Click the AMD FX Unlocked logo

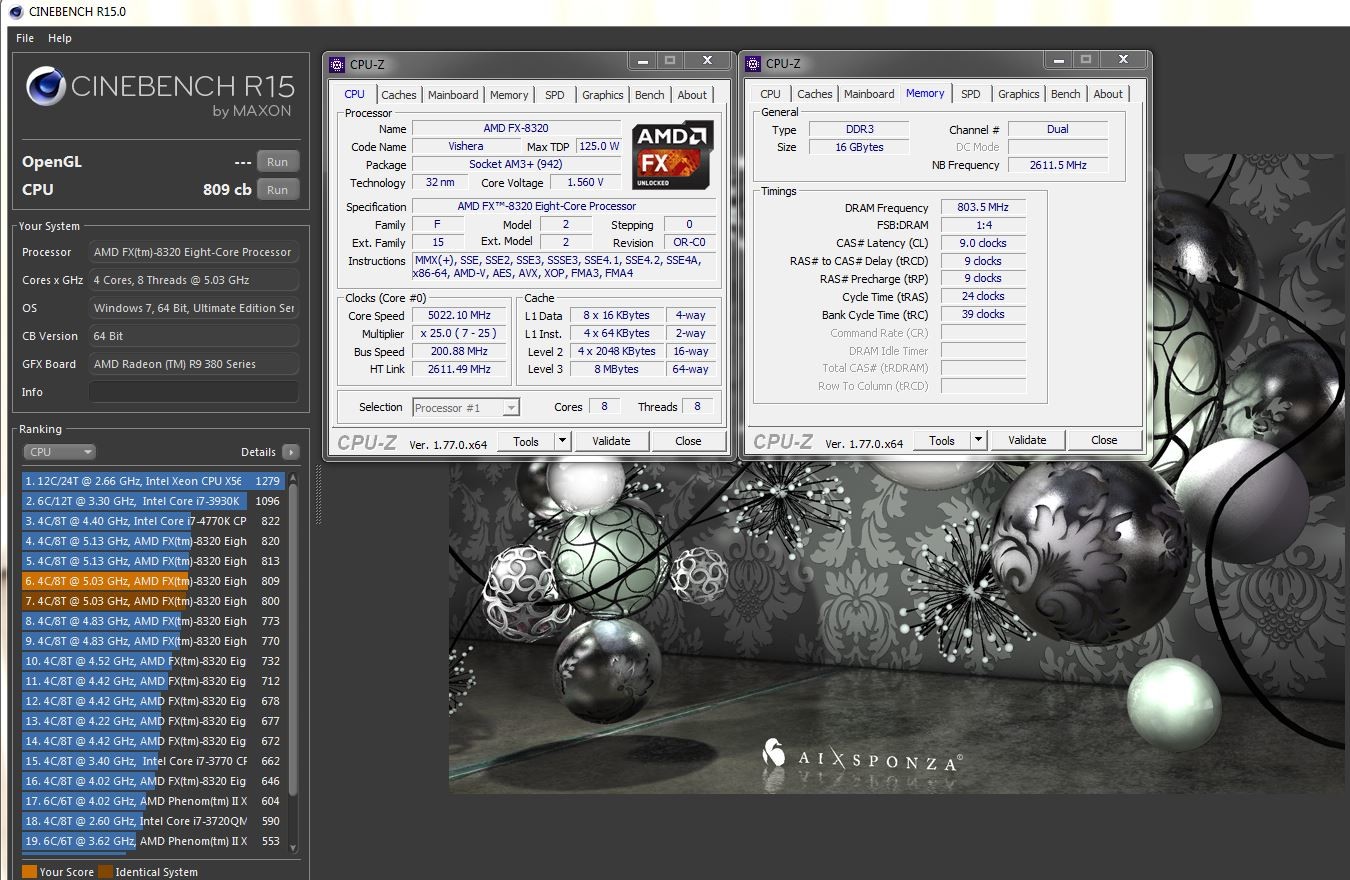673,155
